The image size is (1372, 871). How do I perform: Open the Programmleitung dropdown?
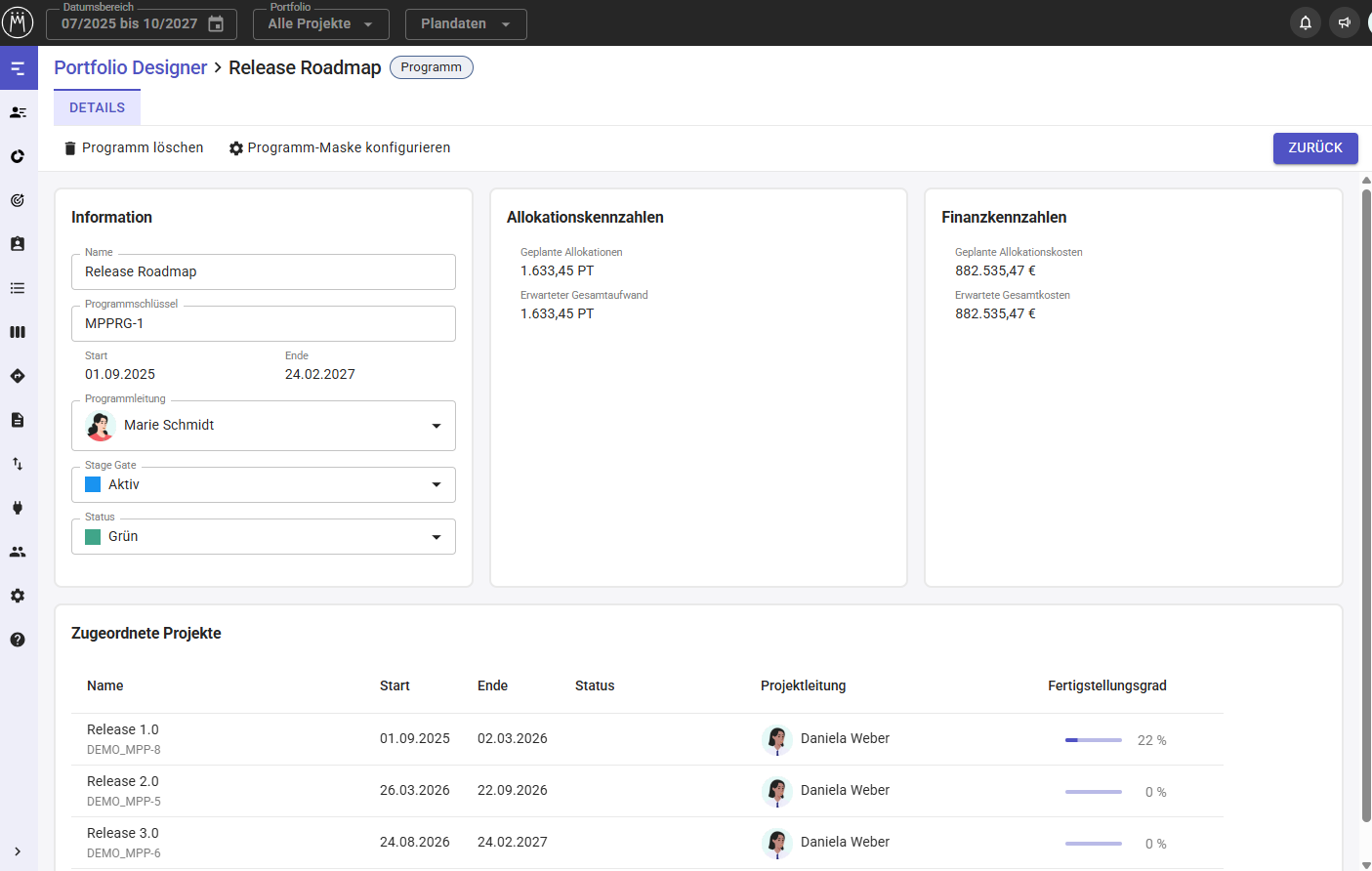436,426
